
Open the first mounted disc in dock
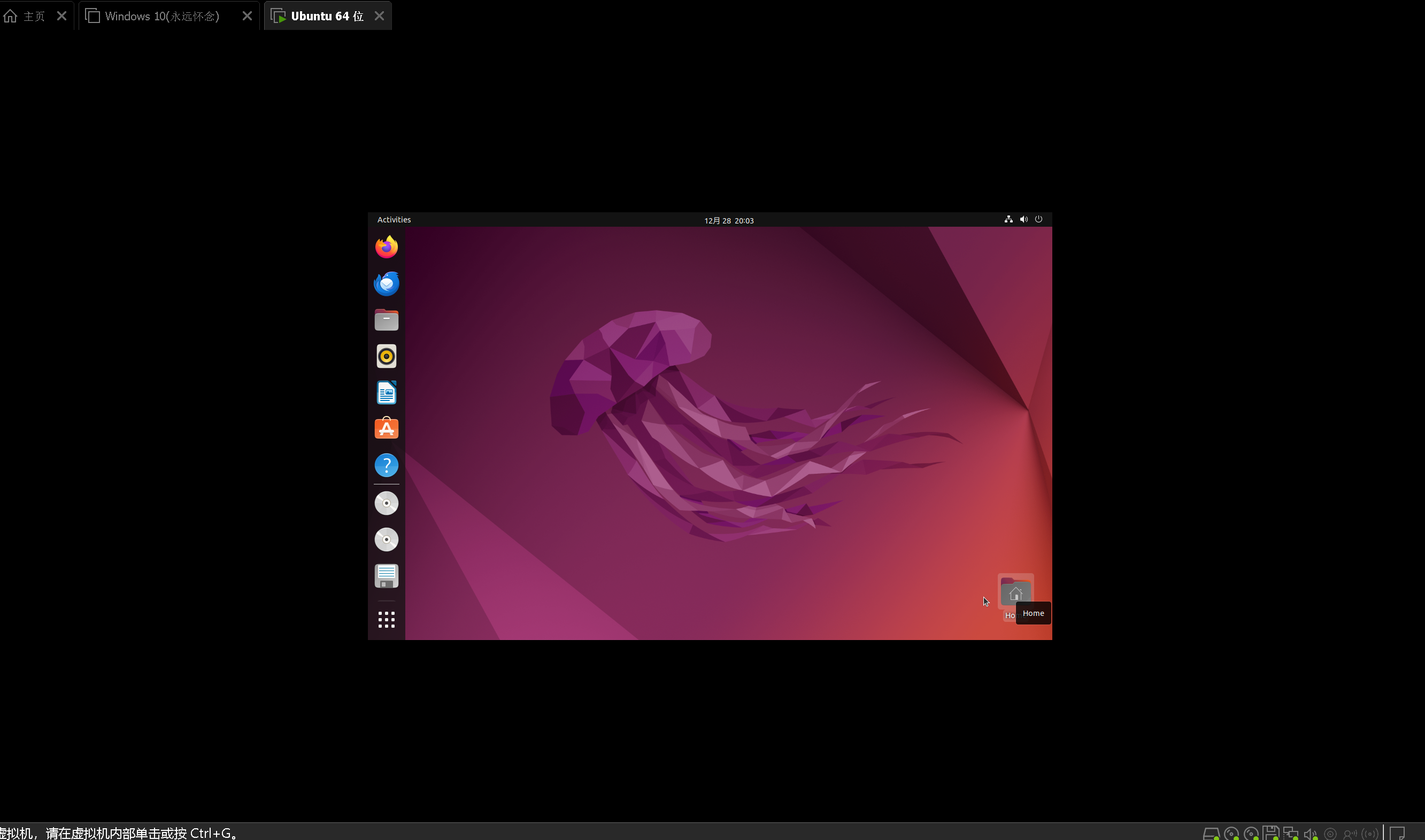pyautogui.click(x=387, y=503)
